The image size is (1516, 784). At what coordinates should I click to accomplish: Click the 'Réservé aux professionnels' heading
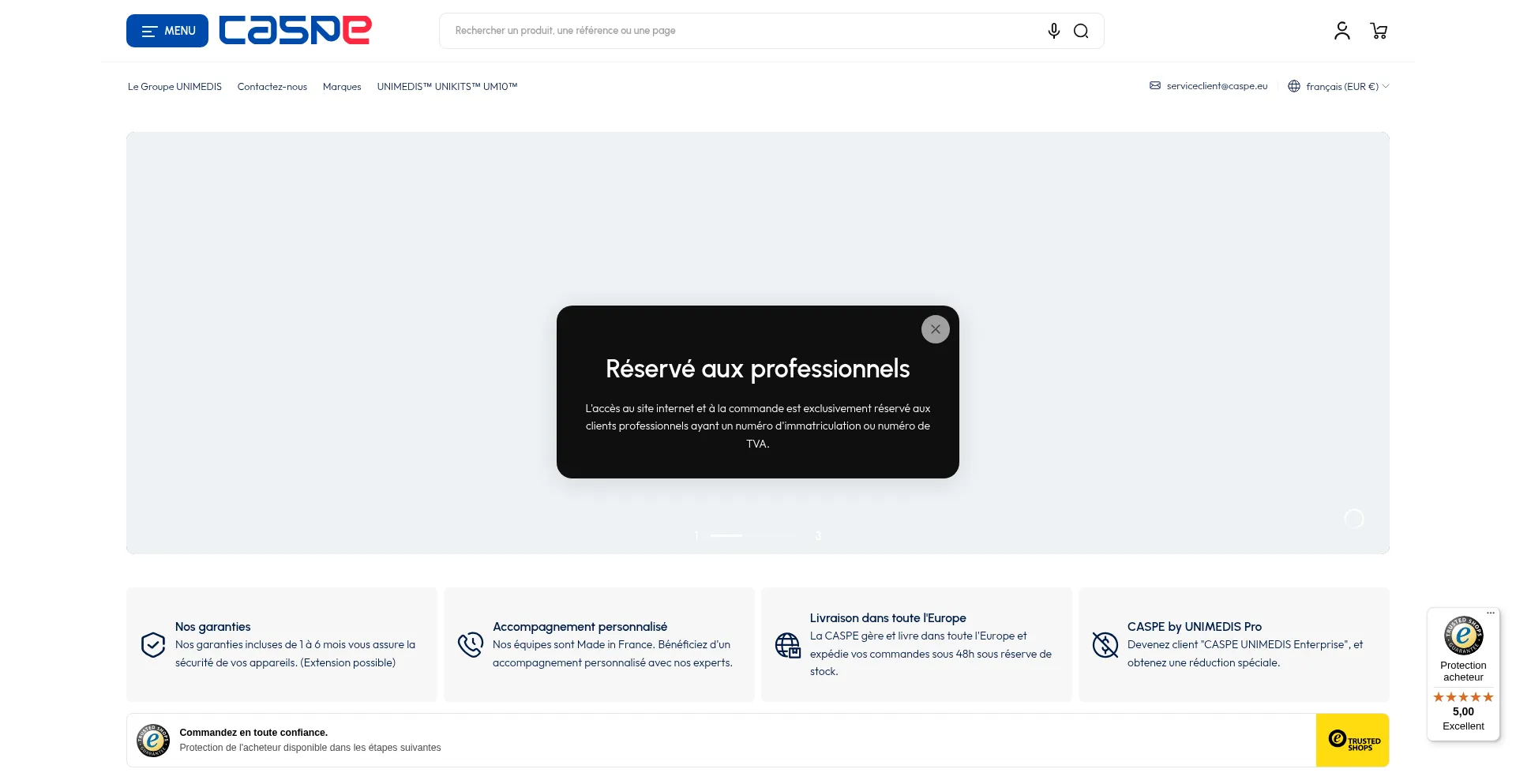758,369
